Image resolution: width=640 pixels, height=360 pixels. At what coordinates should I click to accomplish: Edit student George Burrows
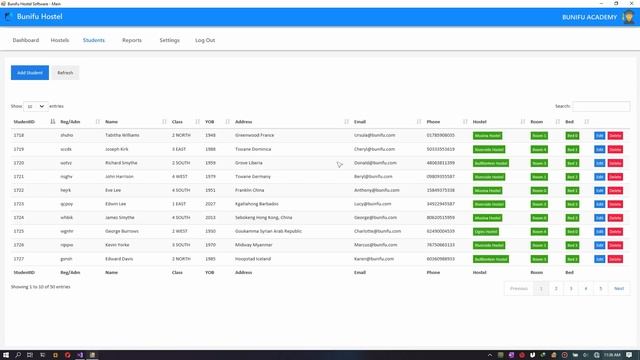[x=600, y=231]
